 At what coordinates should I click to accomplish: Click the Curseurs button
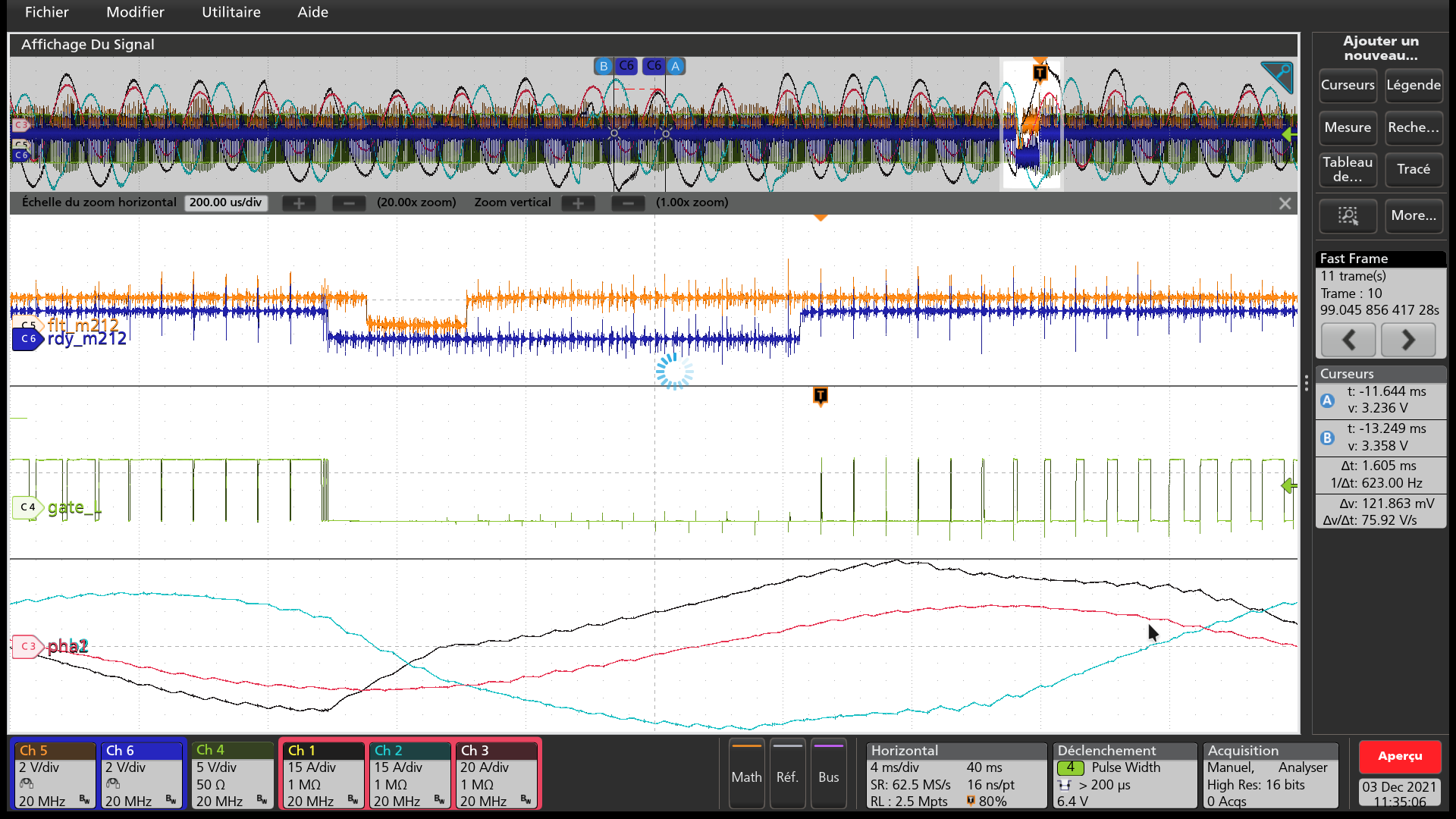click(x=1348, y=85)
